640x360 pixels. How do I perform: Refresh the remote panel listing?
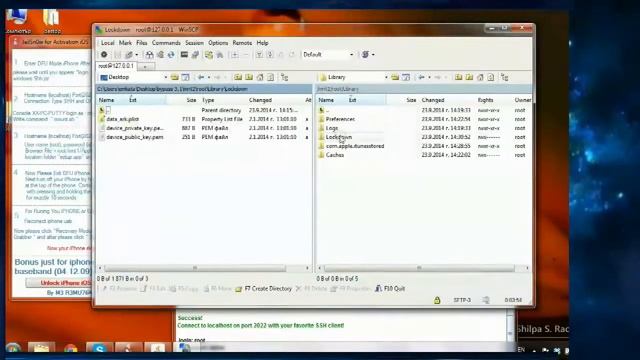pos(491,77)
